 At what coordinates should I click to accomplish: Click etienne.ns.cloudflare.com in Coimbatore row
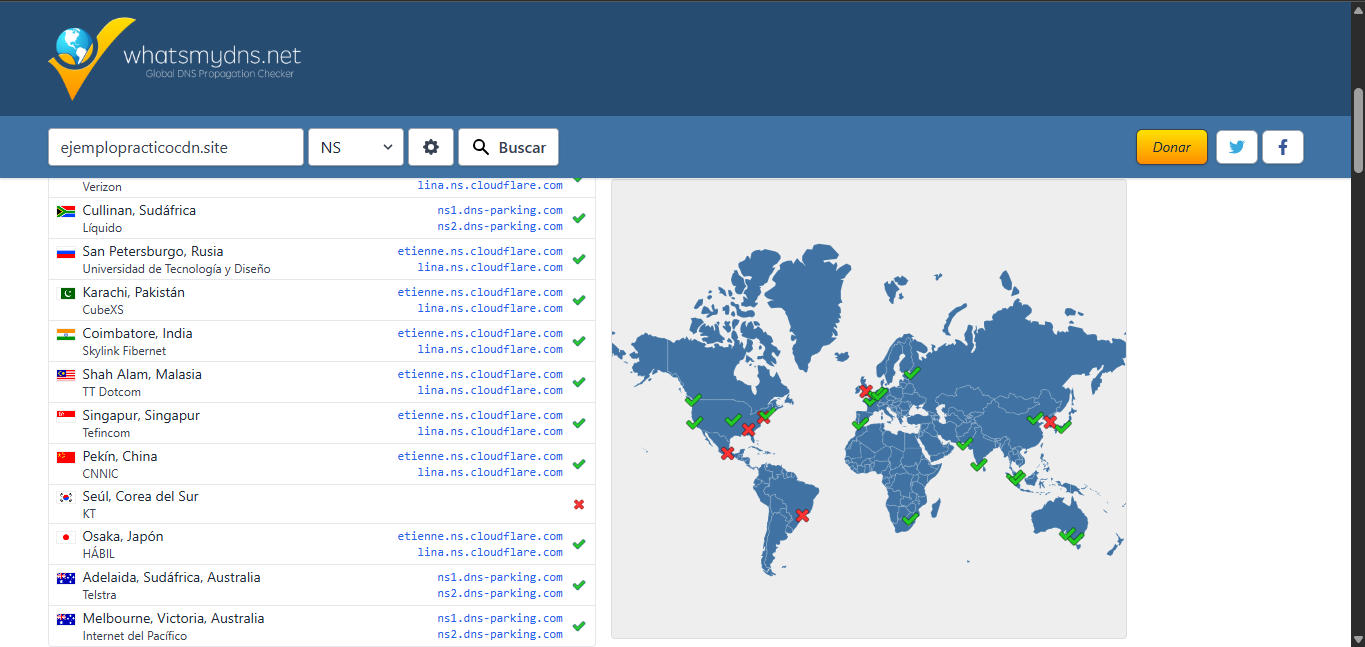tap(480, 333)
